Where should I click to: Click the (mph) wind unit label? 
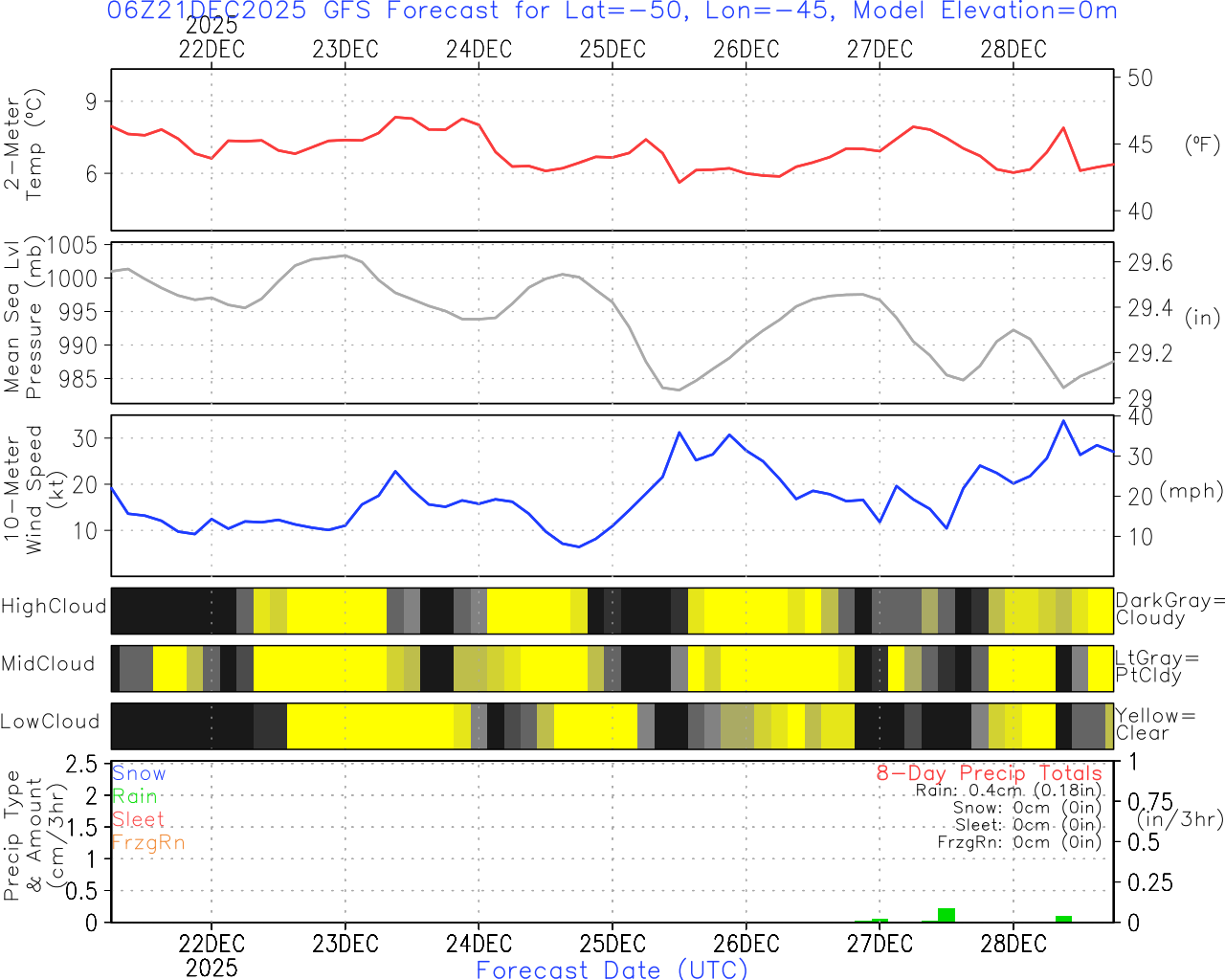tap(1191, 491)
